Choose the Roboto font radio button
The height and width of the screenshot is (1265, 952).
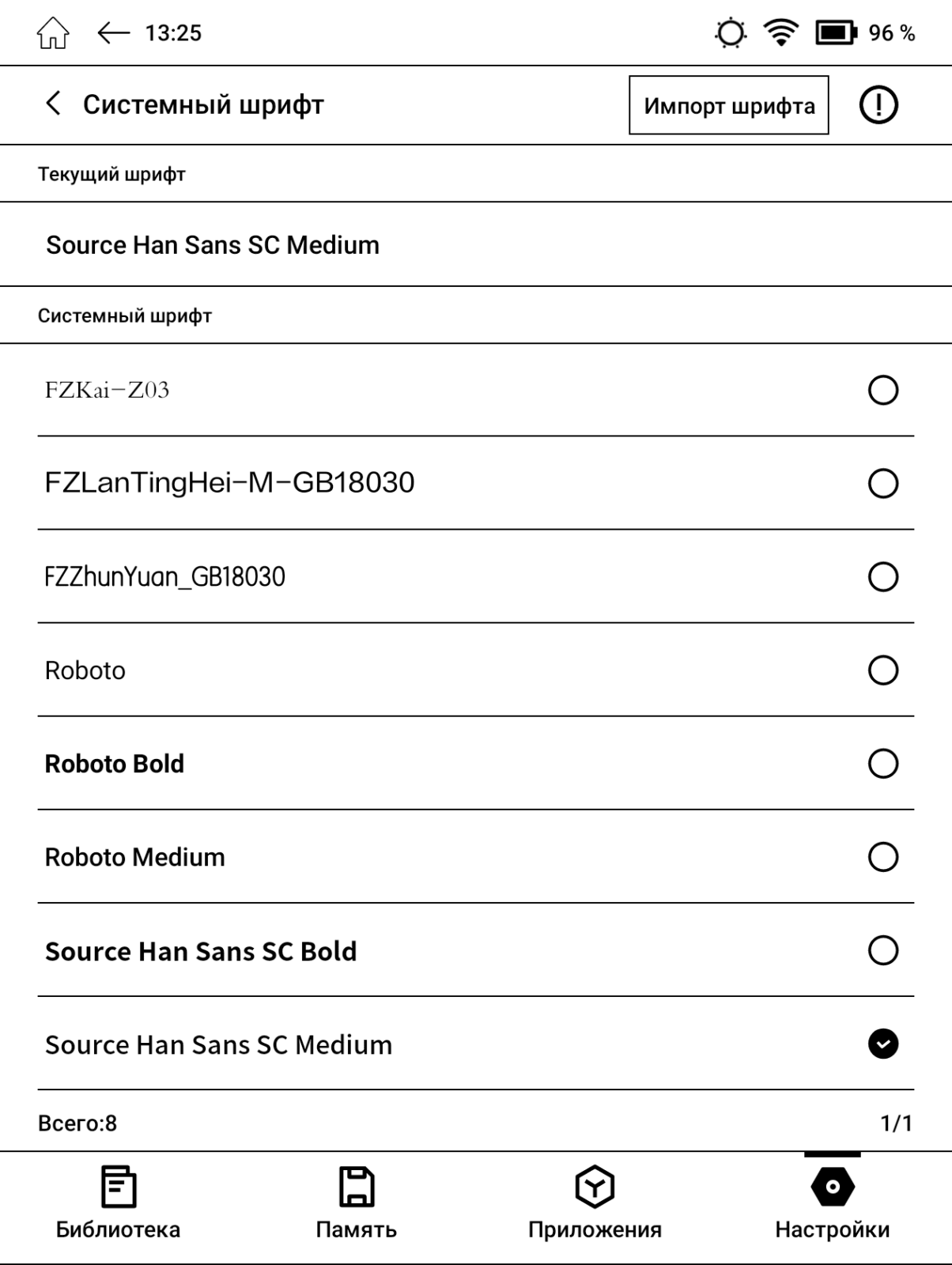click(x=883, y=670)
